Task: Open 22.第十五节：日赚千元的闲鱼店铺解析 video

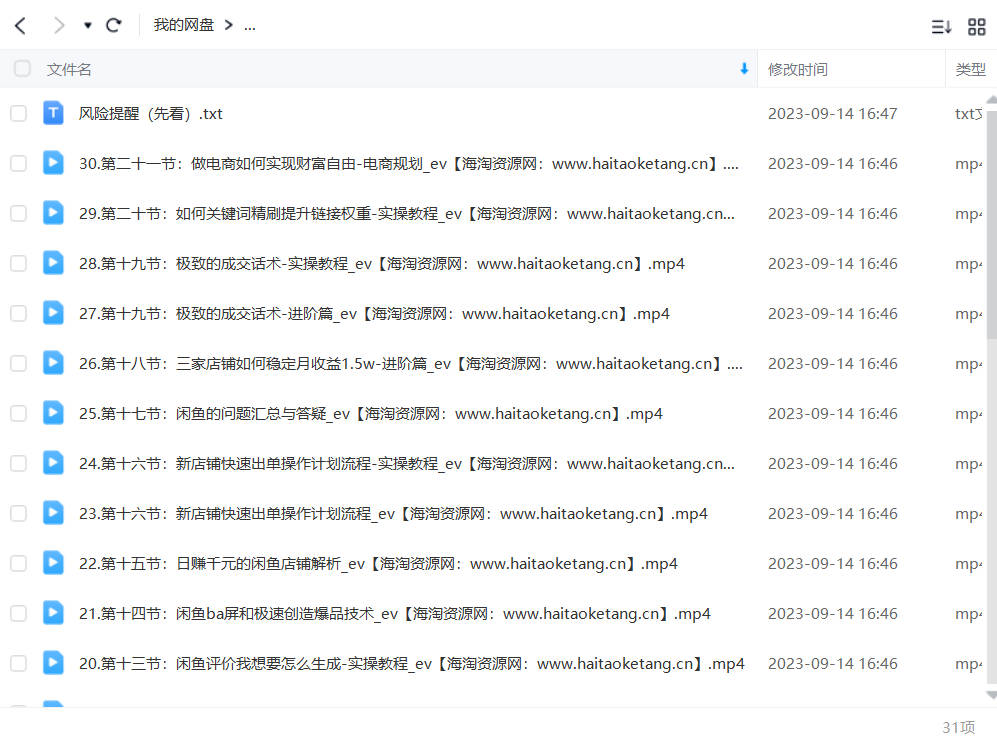Action: pyautogui.click(x=378, y=563)
